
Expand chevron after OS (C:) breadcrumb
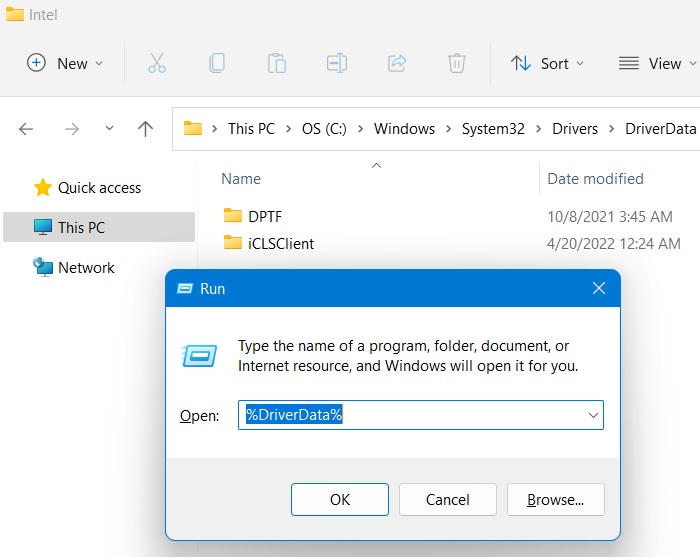click(x=360, y=129)
